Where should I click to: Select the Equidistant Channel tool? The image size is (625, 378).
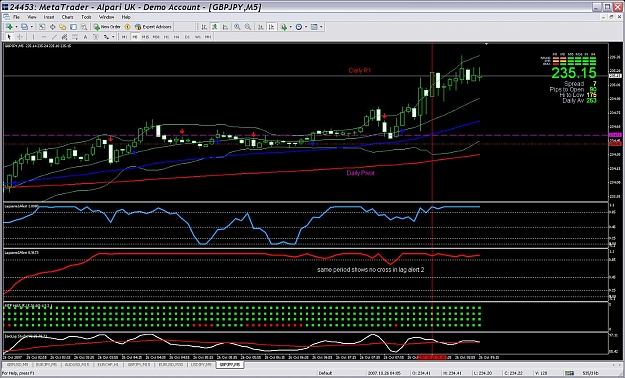(x=64, y=37)
